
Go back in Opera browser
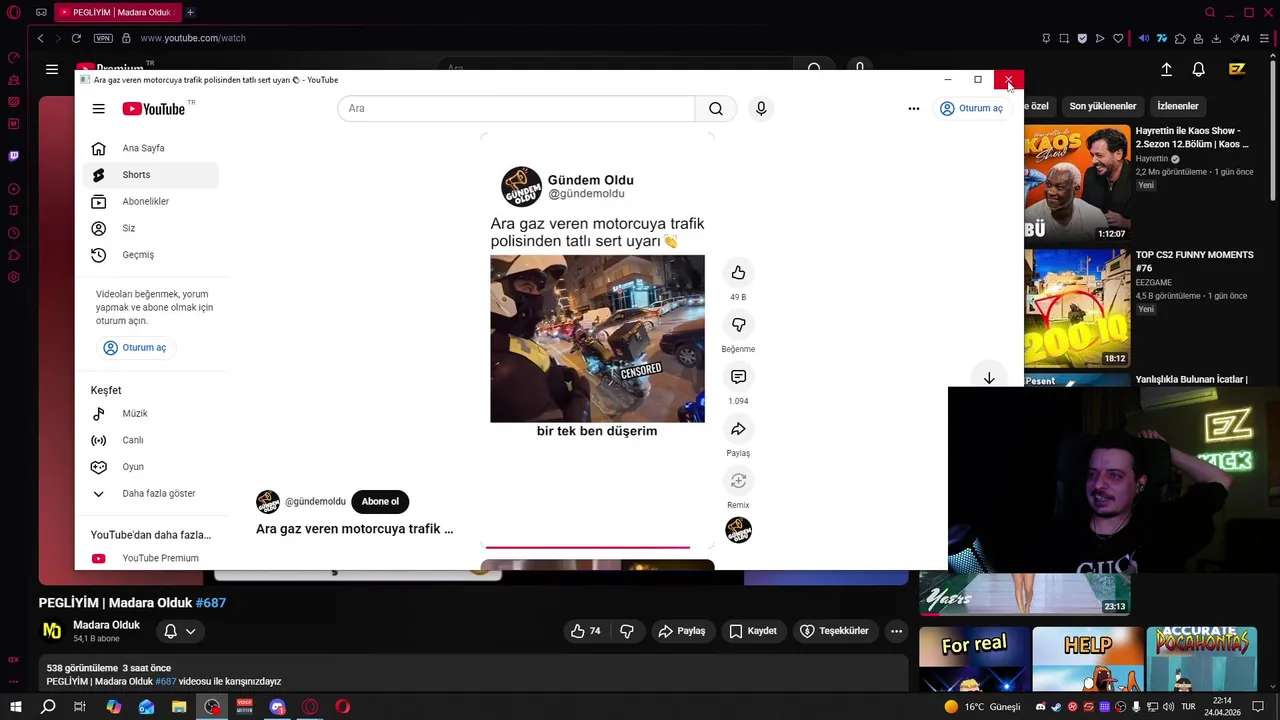(x=40, y=38)
